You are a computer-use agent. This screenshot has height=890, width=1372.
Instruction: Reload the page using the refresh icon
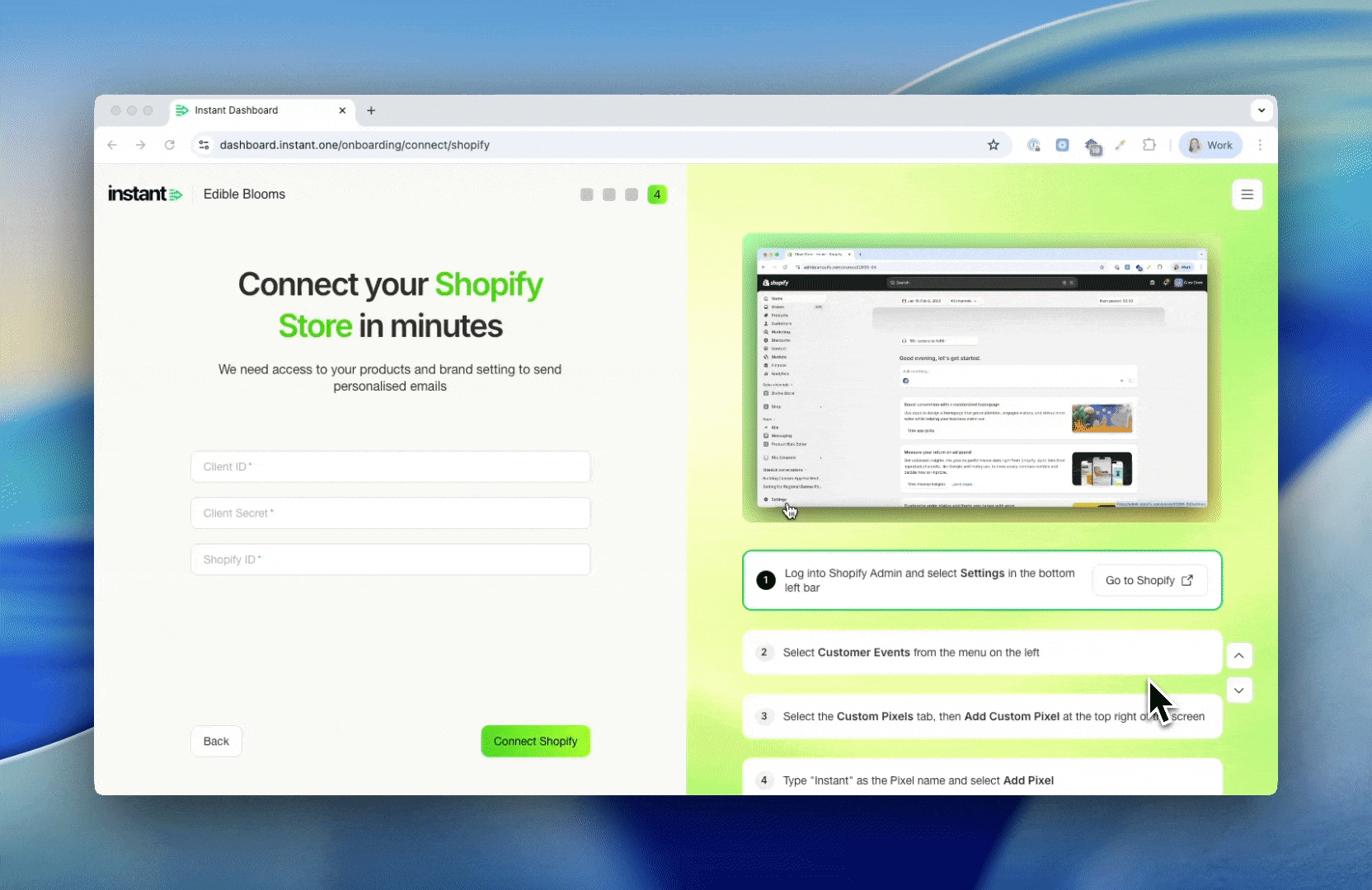(x=170, y=145)
